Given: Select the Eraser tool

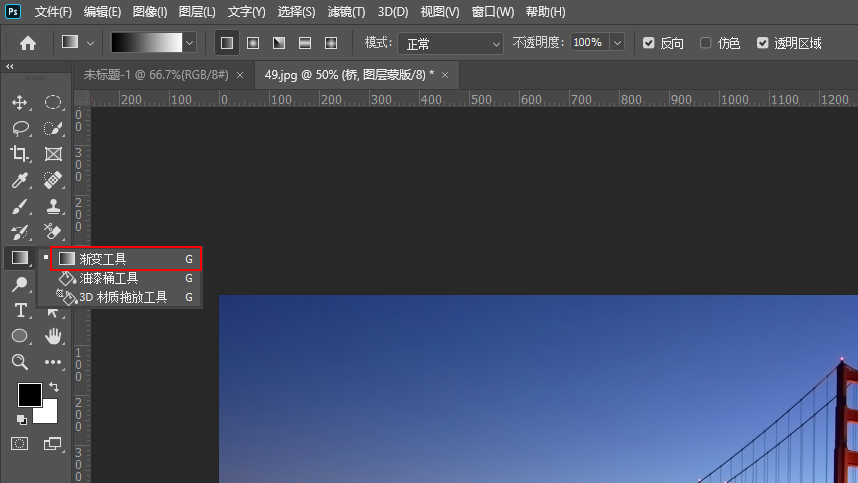Looking at the screenshot, I should [x=53, y=232].
